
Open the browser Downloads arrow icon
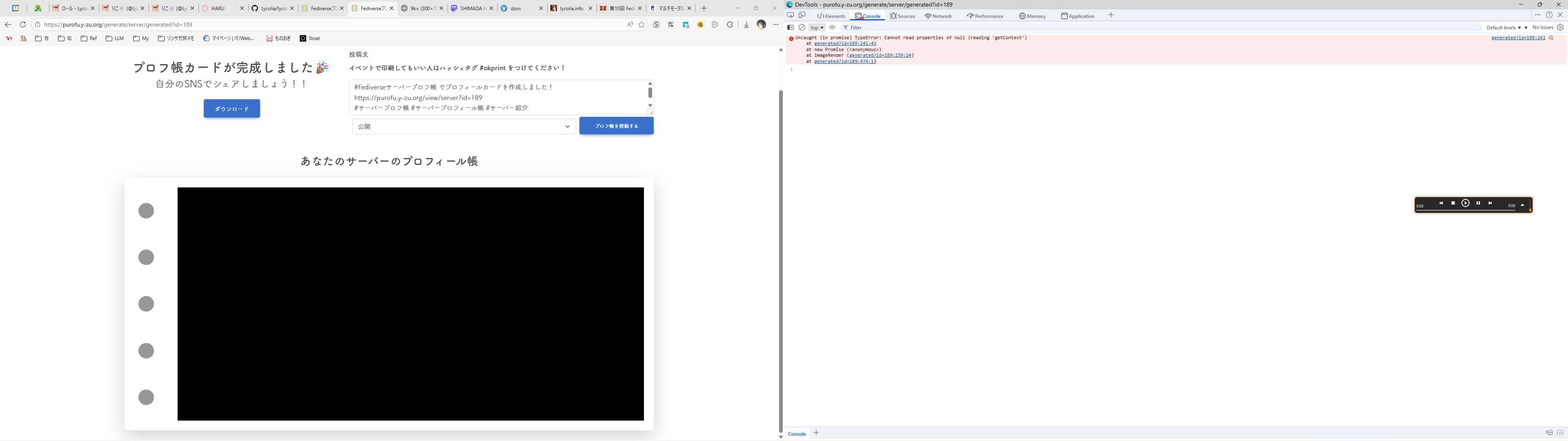pos(746,25)
